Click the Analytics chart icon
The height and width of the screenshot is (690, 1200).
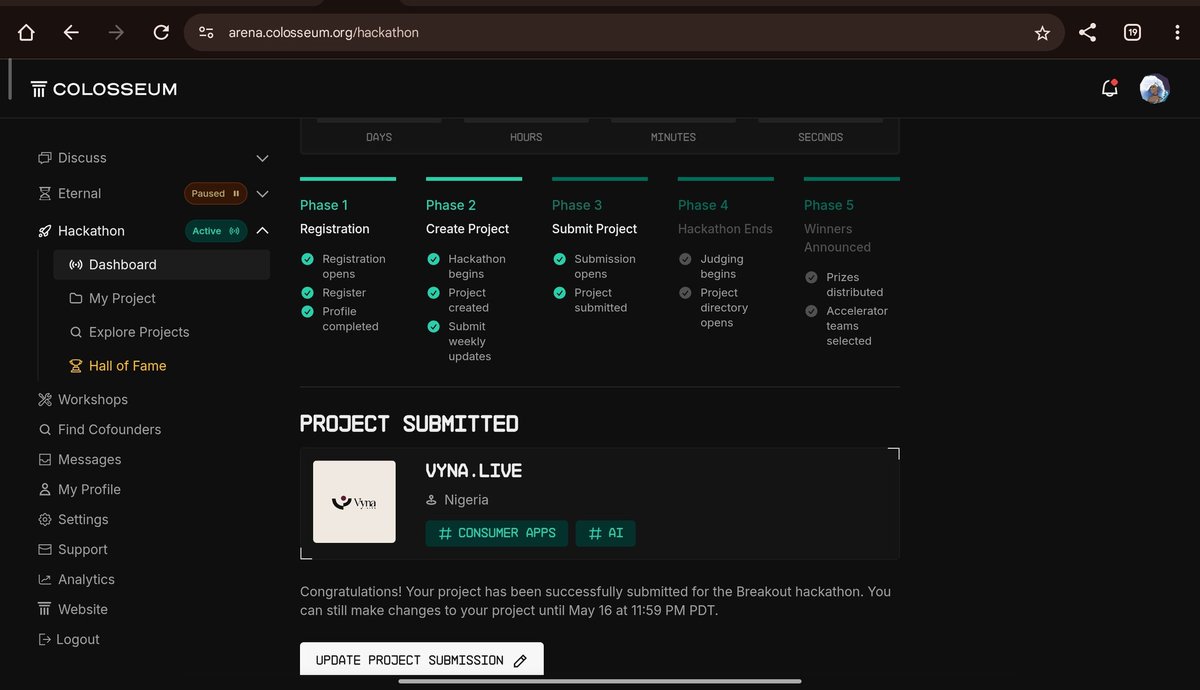[44, 579]
